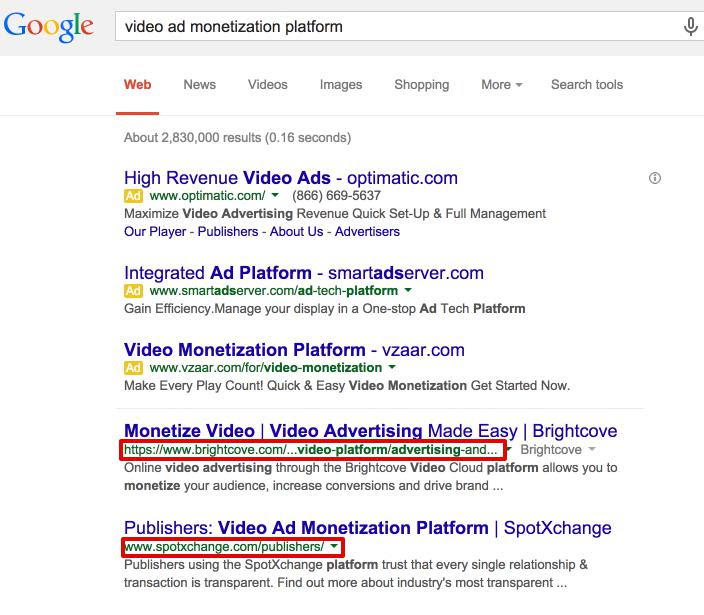This screenshot has height=615, width=704.
Task: Click the Gain Efficiency ad description
Action: [325, 309]
